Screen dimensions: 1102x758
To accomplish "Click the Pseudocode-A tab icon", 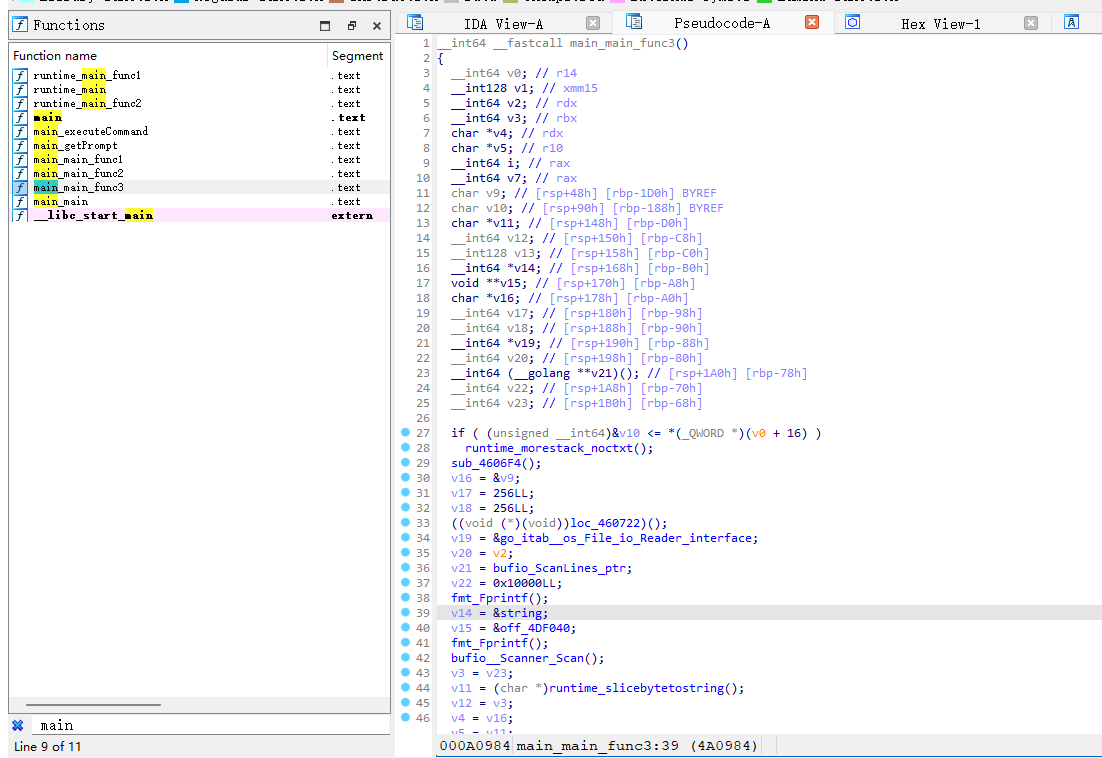I will [x=633, y=22].
